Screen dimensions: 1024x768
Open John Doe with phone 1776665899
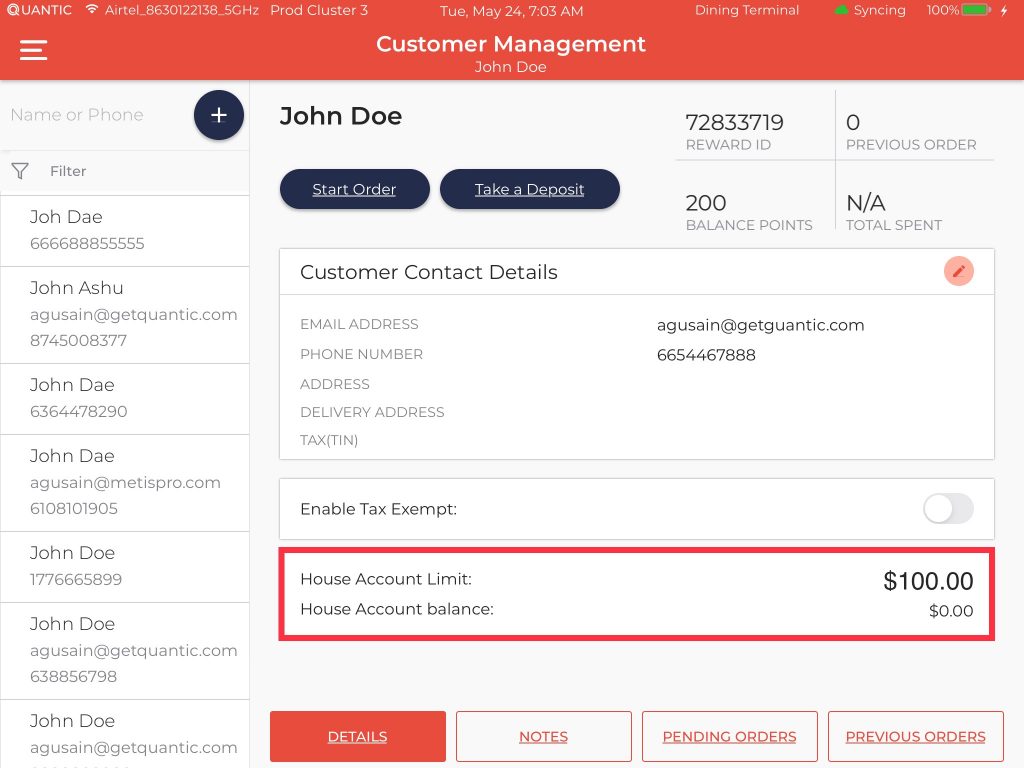tap(124, 566)
